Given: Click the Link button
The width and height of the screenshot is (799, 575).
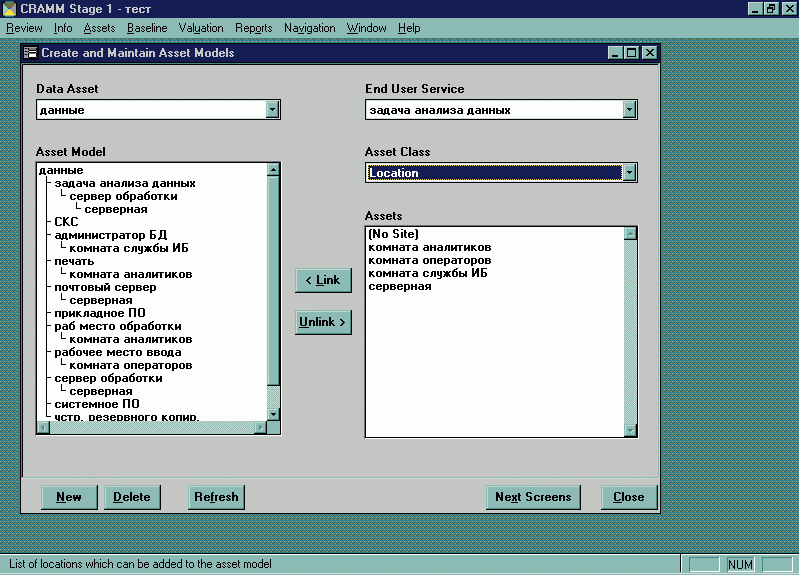Looking at the screenshot, I should tap(323, 280).
